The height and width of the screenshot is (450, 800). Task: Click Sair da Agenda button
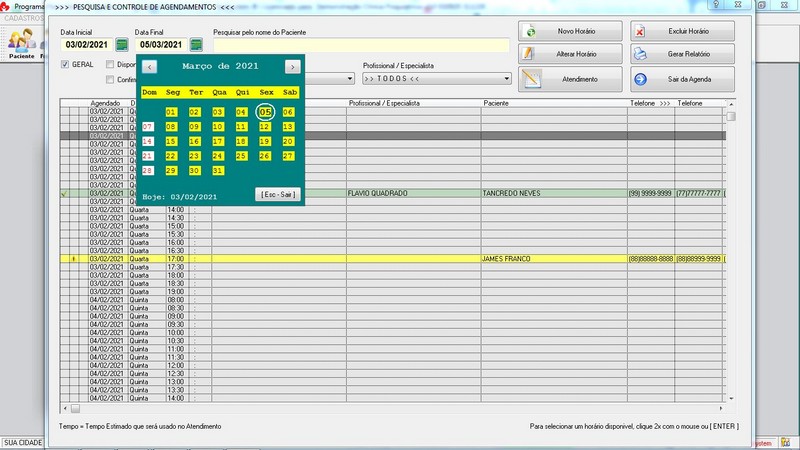[x=682, y=79]
